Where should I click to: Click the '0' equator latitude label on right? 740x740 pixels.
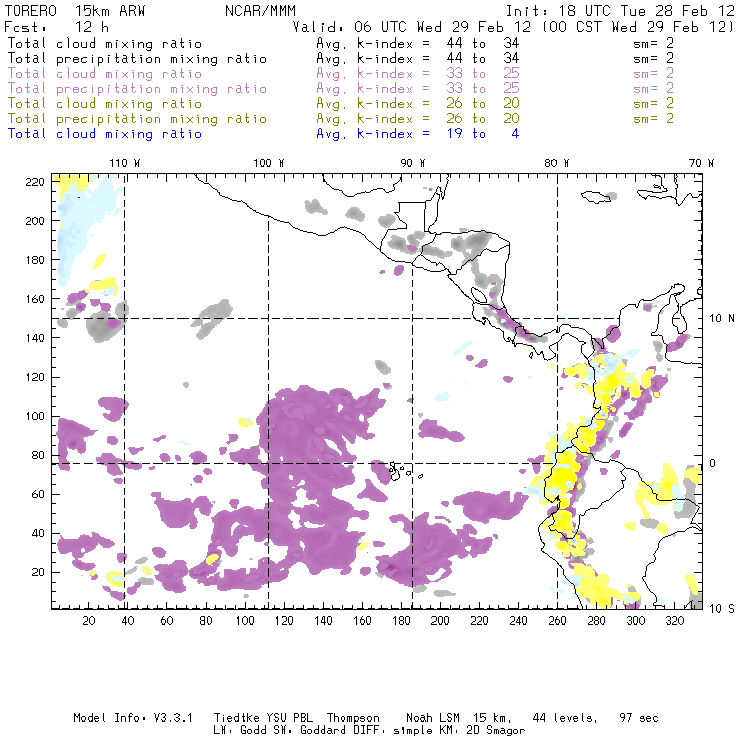point(713,463)
